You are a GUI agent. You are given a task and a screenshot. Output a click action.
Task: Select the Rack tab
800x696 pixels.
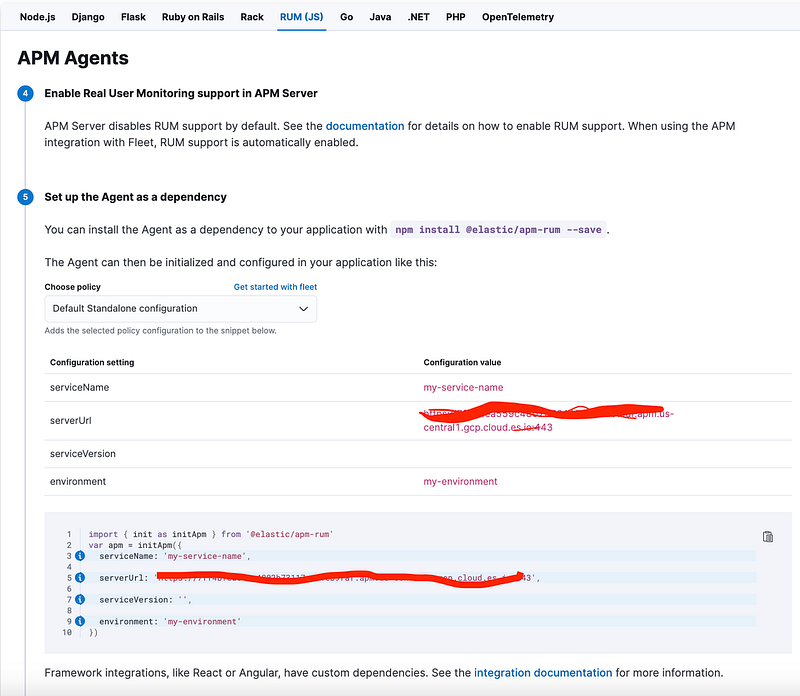point(252,17)
